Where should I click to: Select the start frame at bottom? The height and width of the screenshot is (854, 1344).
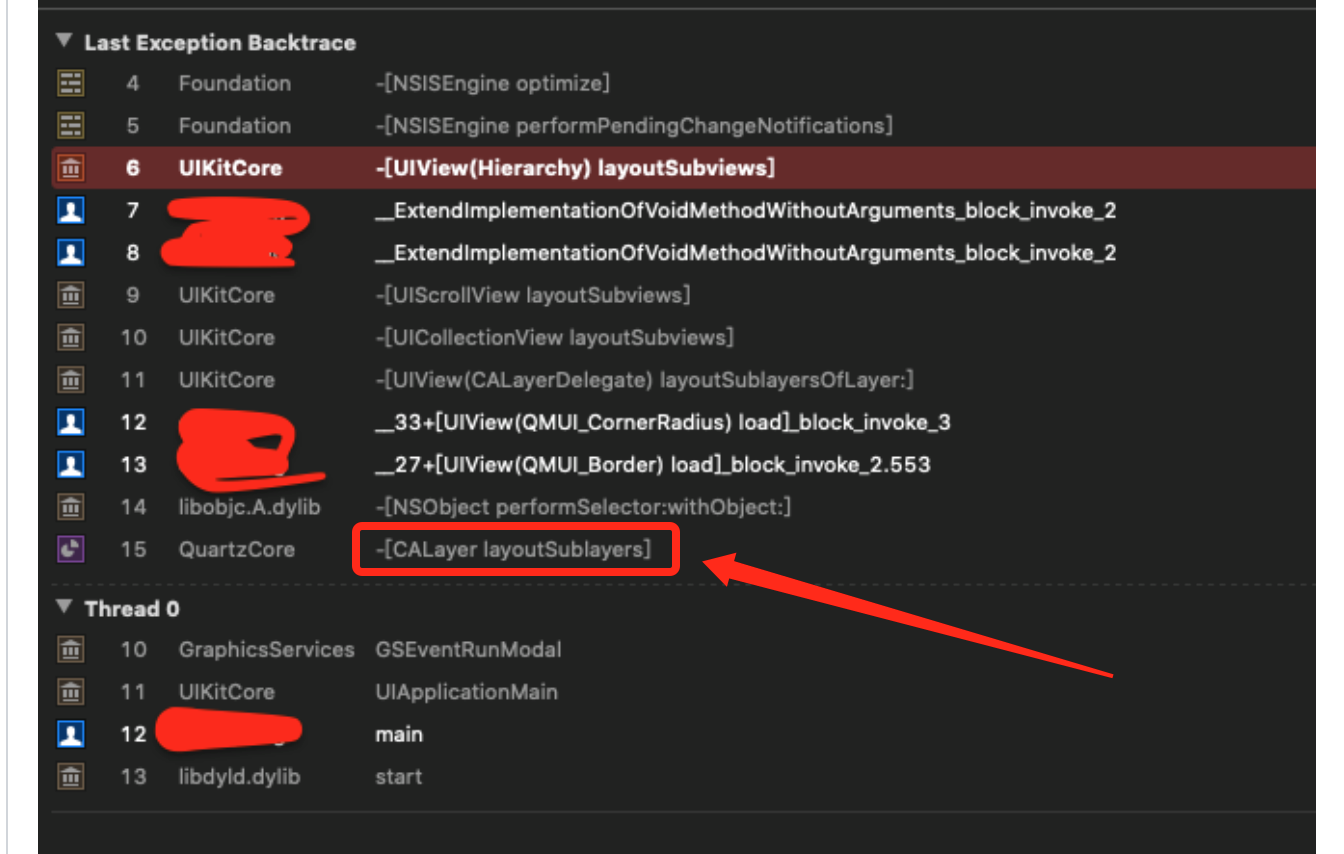point(398,775)
